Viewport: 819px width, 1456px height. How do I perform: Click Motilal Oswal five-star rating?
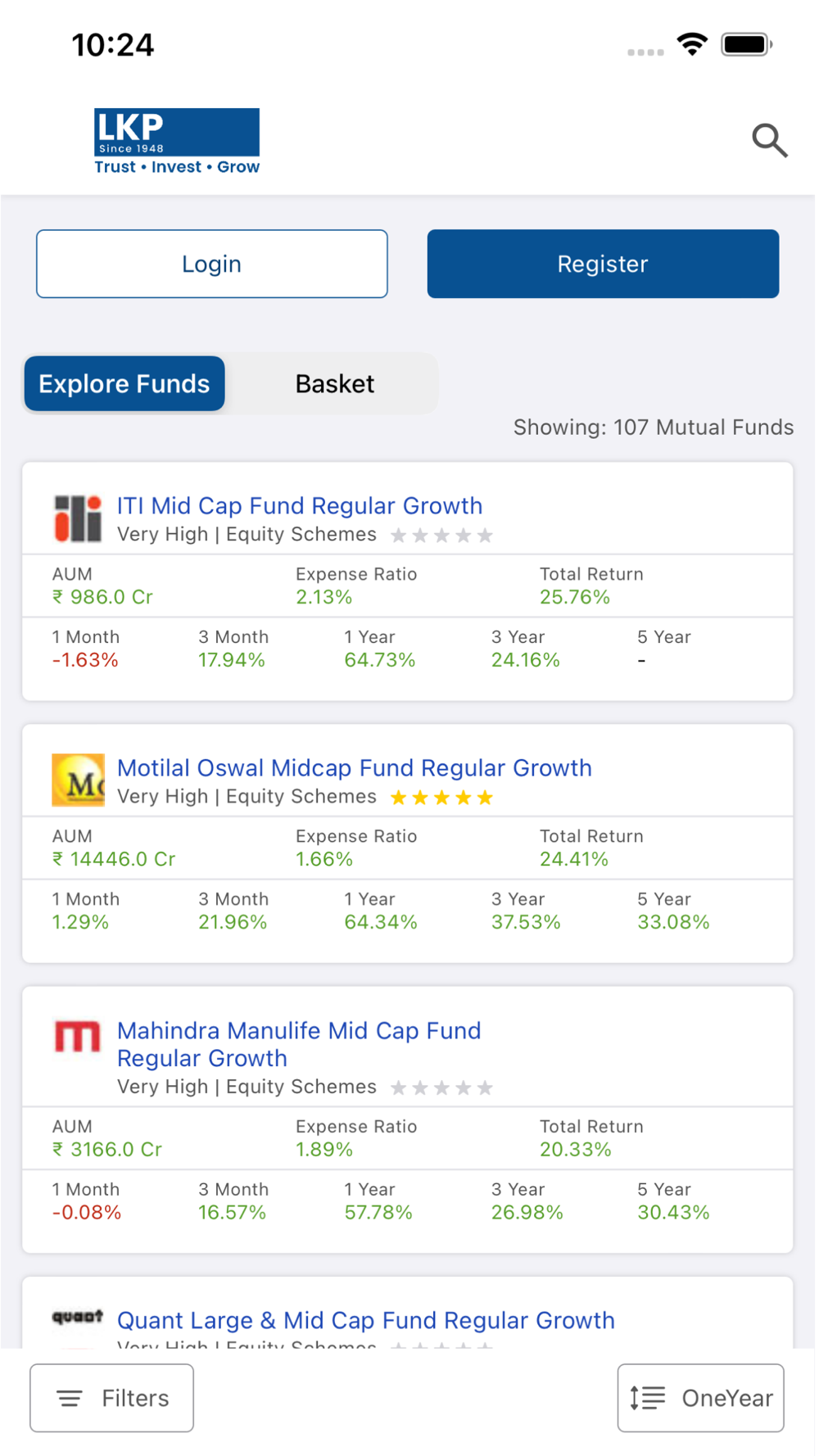pos(441,798)
